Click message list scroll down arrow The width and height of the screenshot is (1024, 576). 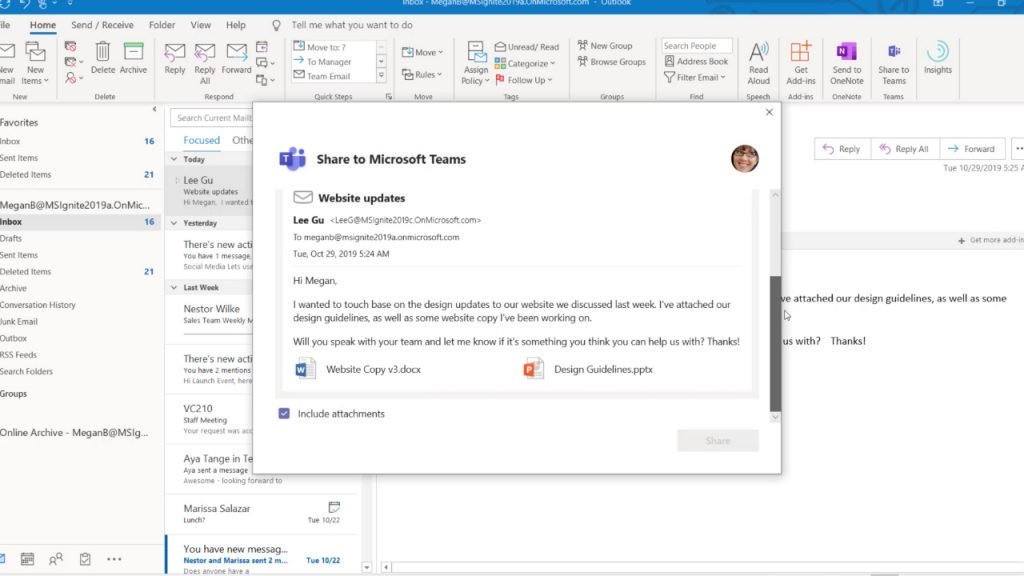366,568
